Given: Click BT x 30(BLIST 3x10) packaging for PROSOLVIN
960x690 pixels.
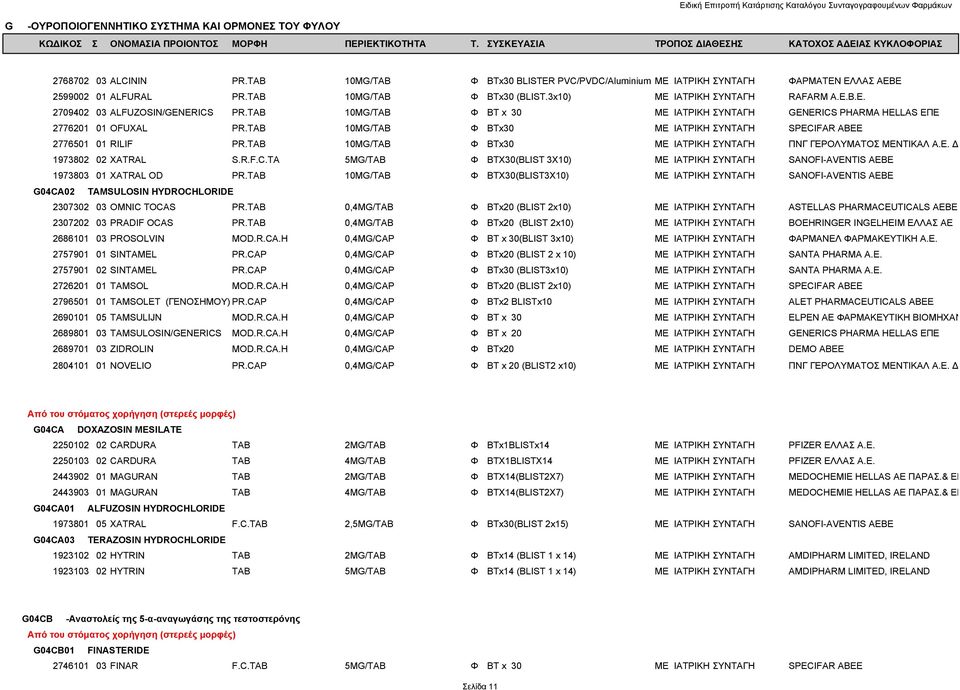Looking at the screenshot, I should pyautogui.click(x=530, y=239).
